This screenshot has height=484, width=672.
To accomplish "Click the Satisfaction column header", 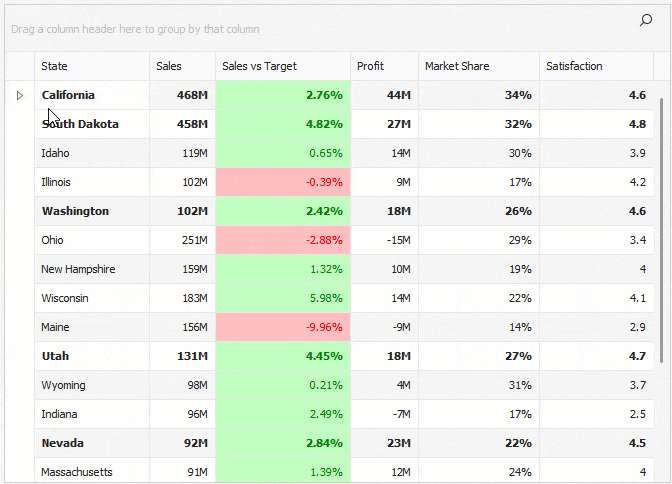I will tap(596, 66).
